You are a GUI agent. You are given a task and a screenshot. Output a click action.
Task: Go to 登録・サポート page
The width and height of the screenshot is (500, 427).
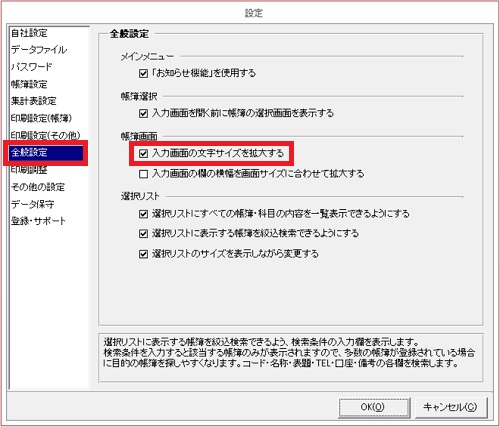(x=38, y=221)
